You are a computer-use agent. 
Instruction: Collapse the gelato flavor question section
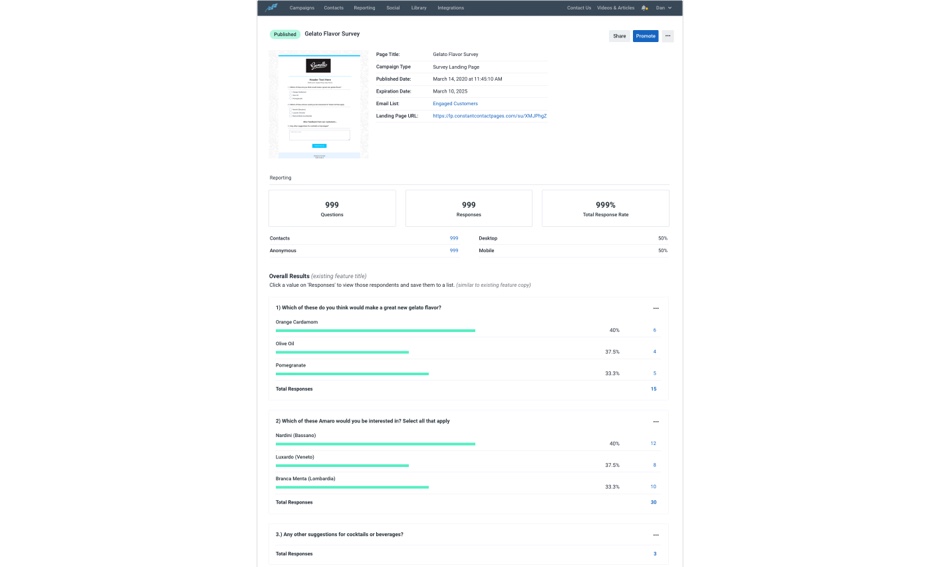point(656,308)
